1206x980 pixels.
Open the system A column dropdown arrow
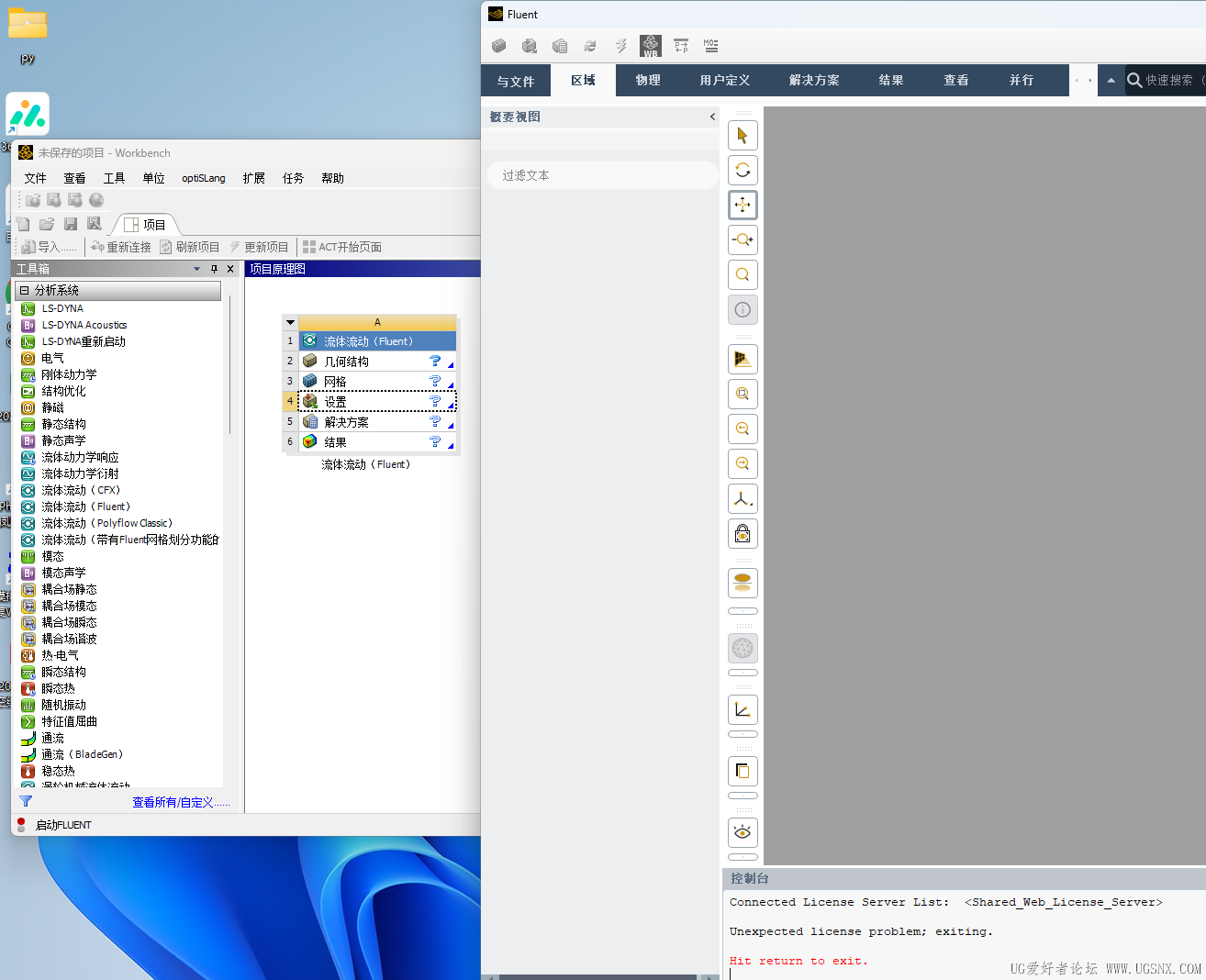point(291,323)
